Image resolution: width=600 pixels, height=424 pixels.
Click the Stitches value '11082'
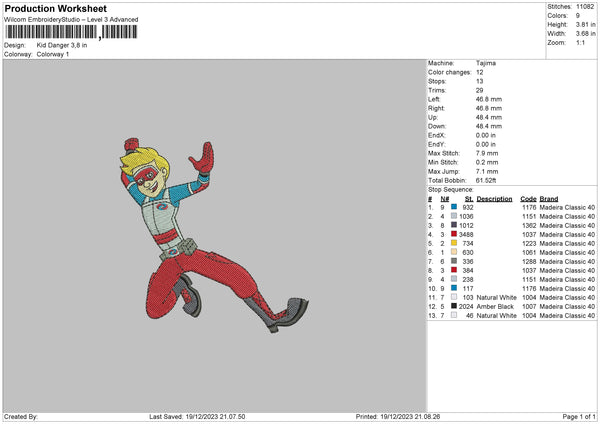click(585, 7)
